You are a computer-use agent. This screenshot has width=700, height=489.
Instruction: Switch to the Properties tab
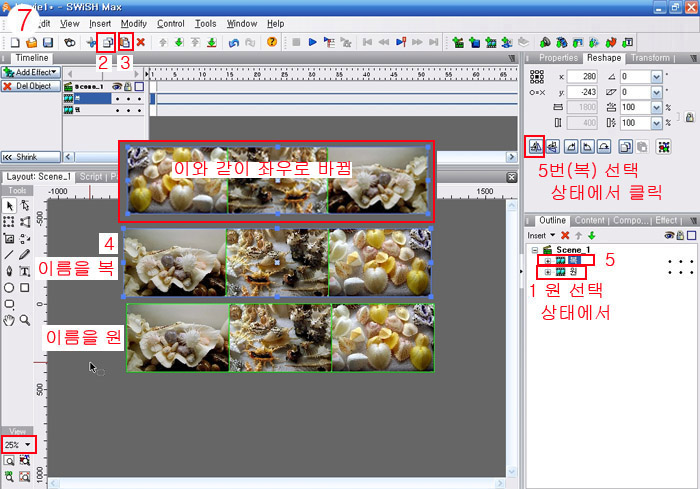coord(558,58)
